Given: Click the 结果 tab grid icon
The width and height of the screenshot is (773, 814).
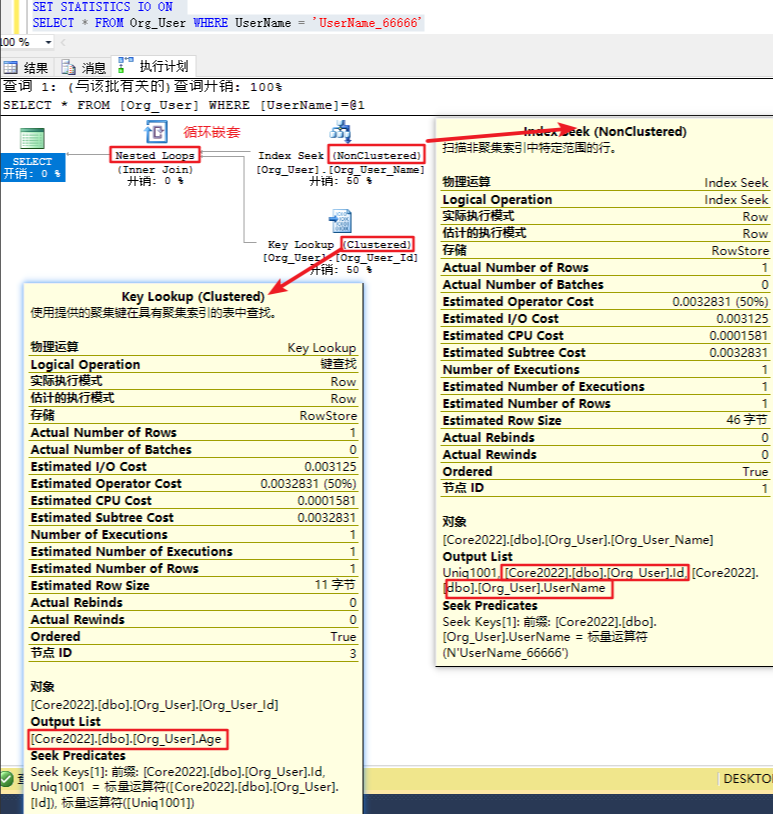Looking at the screenshot, I should (x=10, y=67).
